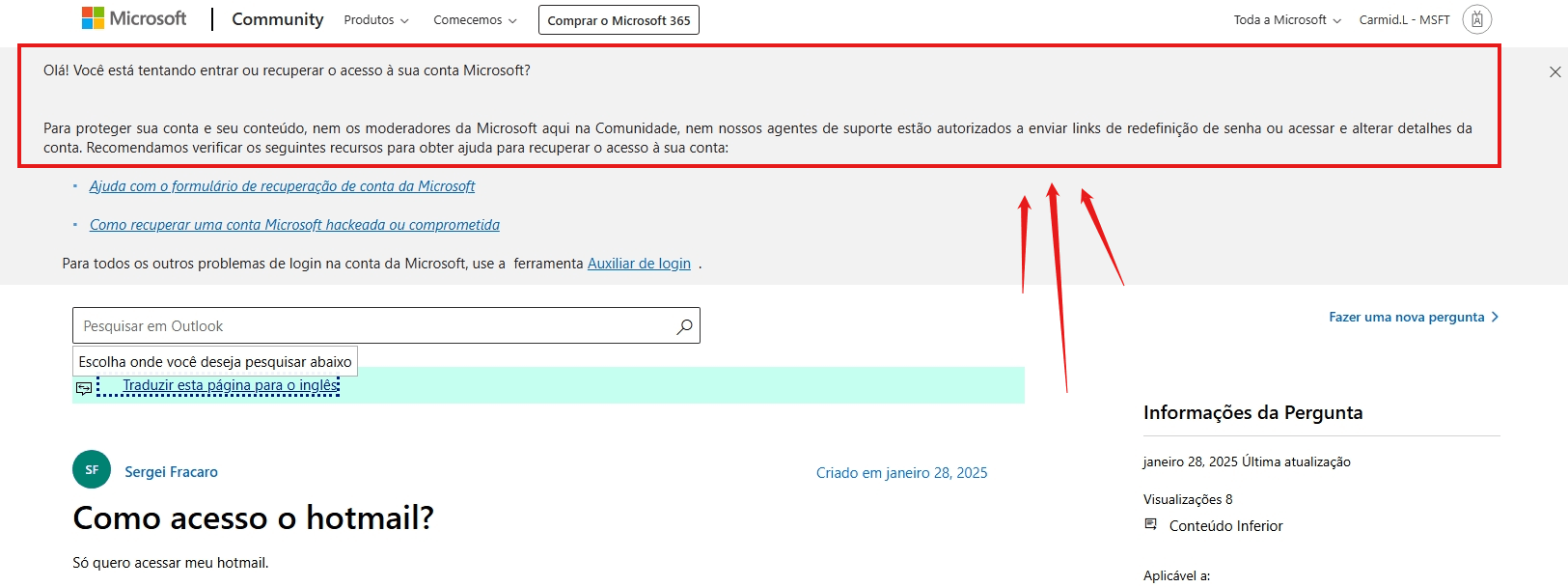The width and height of the screenshot is (1568, 587).
Task: Click the translate icon beside Traduzir link
Action: click(x=84, y=388)
